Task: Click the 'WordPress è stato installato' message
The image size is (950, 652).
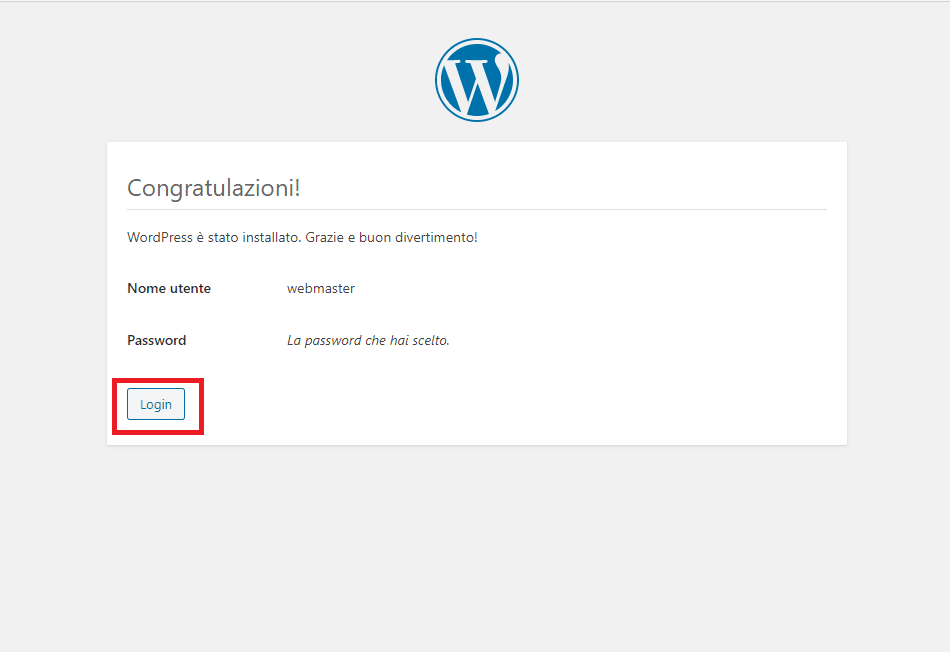Action: 302,238
